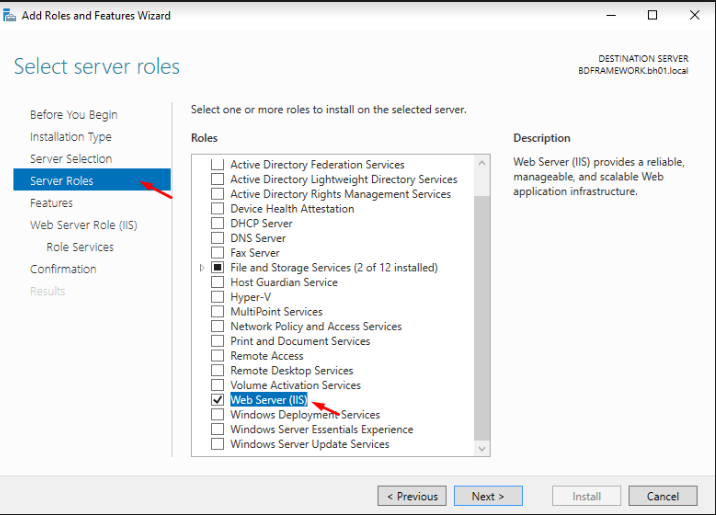The height and width of the screenshot is (515, 716).
Task: Expand File and Storage Services node
Action: (202, 268)
